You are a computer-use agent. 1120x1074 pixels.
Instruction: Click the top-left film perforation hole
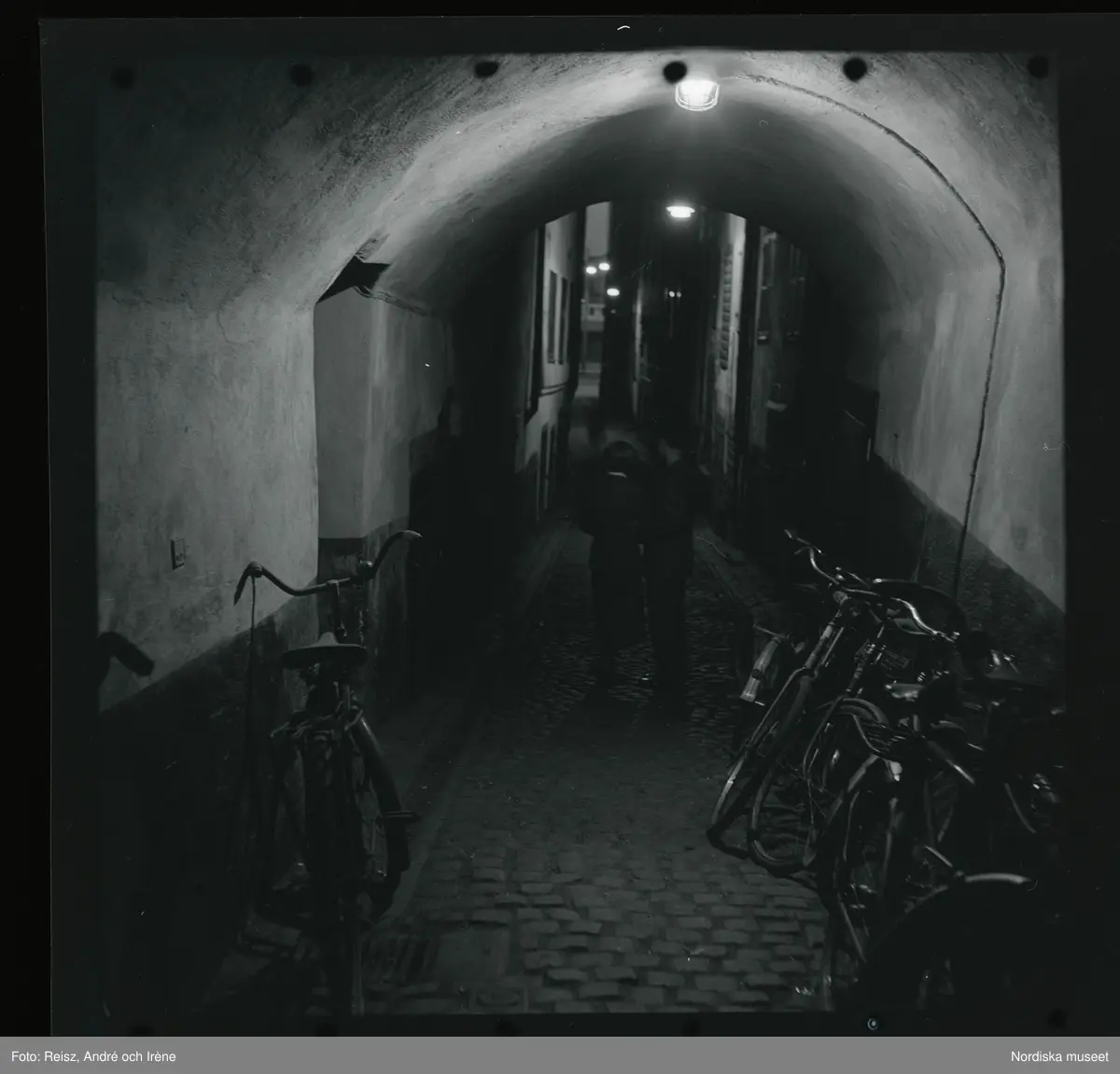119,77
